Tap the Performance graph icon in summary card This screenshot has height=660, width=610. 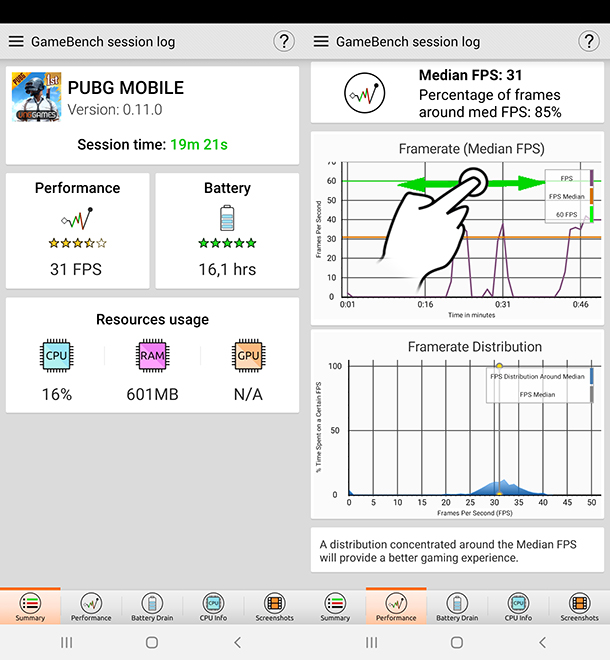point(77,218)
